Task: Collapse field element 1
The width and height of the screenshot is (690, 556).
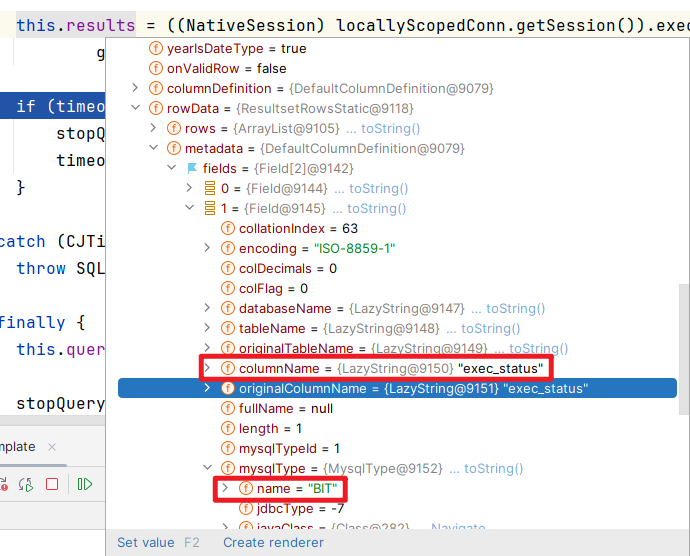Action: (x=190, y=208)
